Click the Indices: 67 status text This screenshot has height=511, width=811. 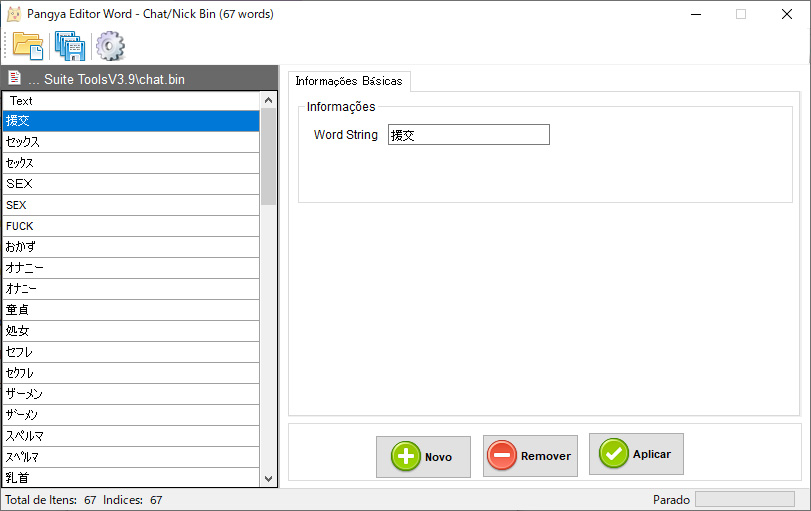click(x=132, y=500)
